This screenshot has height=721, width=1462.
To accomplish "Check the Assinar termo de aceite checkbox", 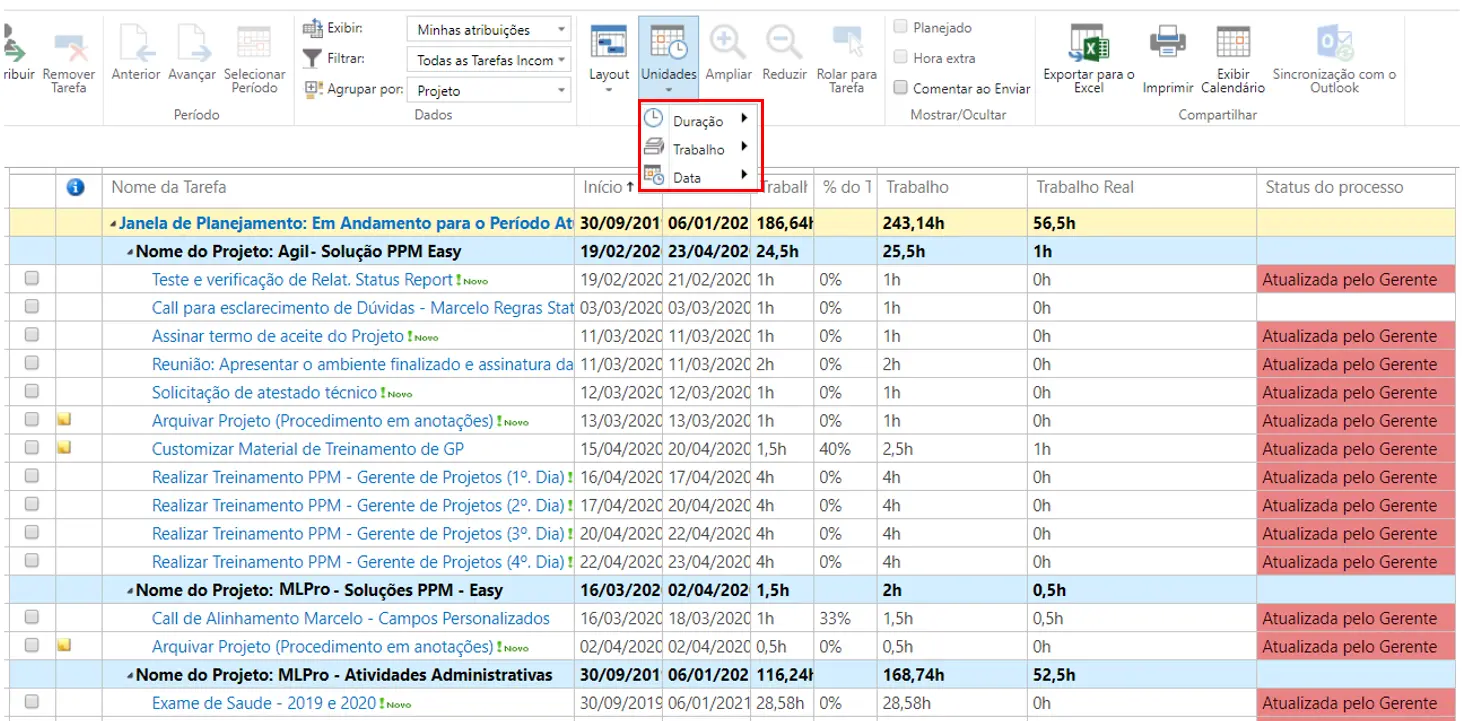I will pyautogui.click(x=32, y=335).
